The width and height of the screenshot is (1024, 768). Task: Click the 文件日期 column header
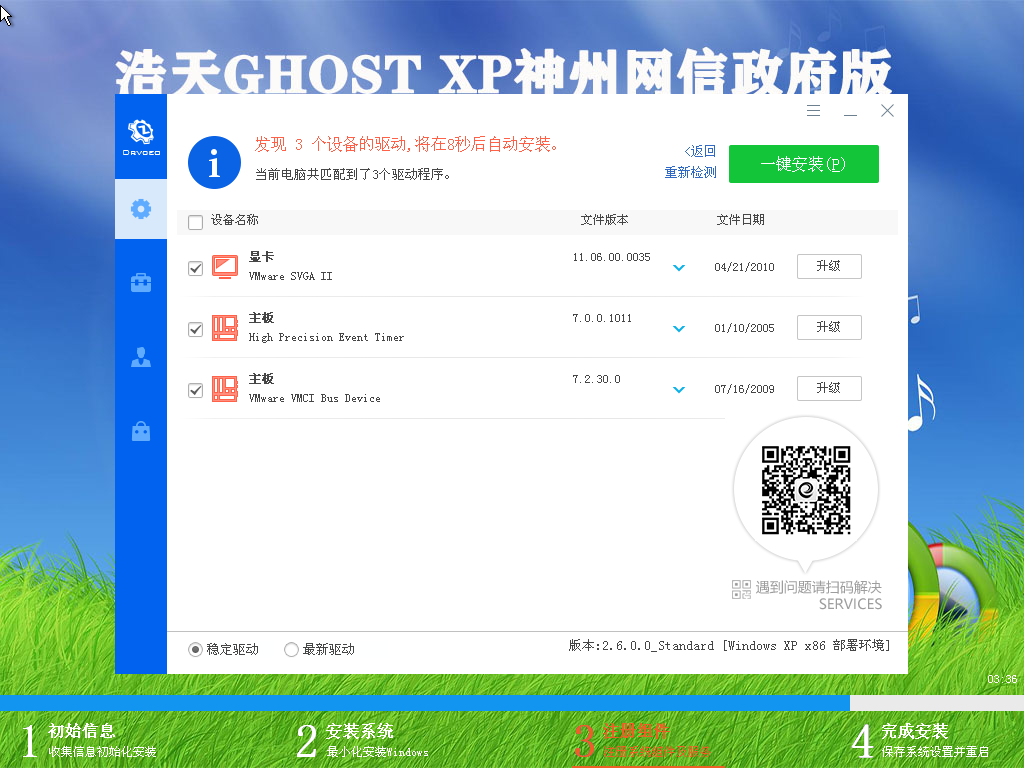[x=740, y=220]
